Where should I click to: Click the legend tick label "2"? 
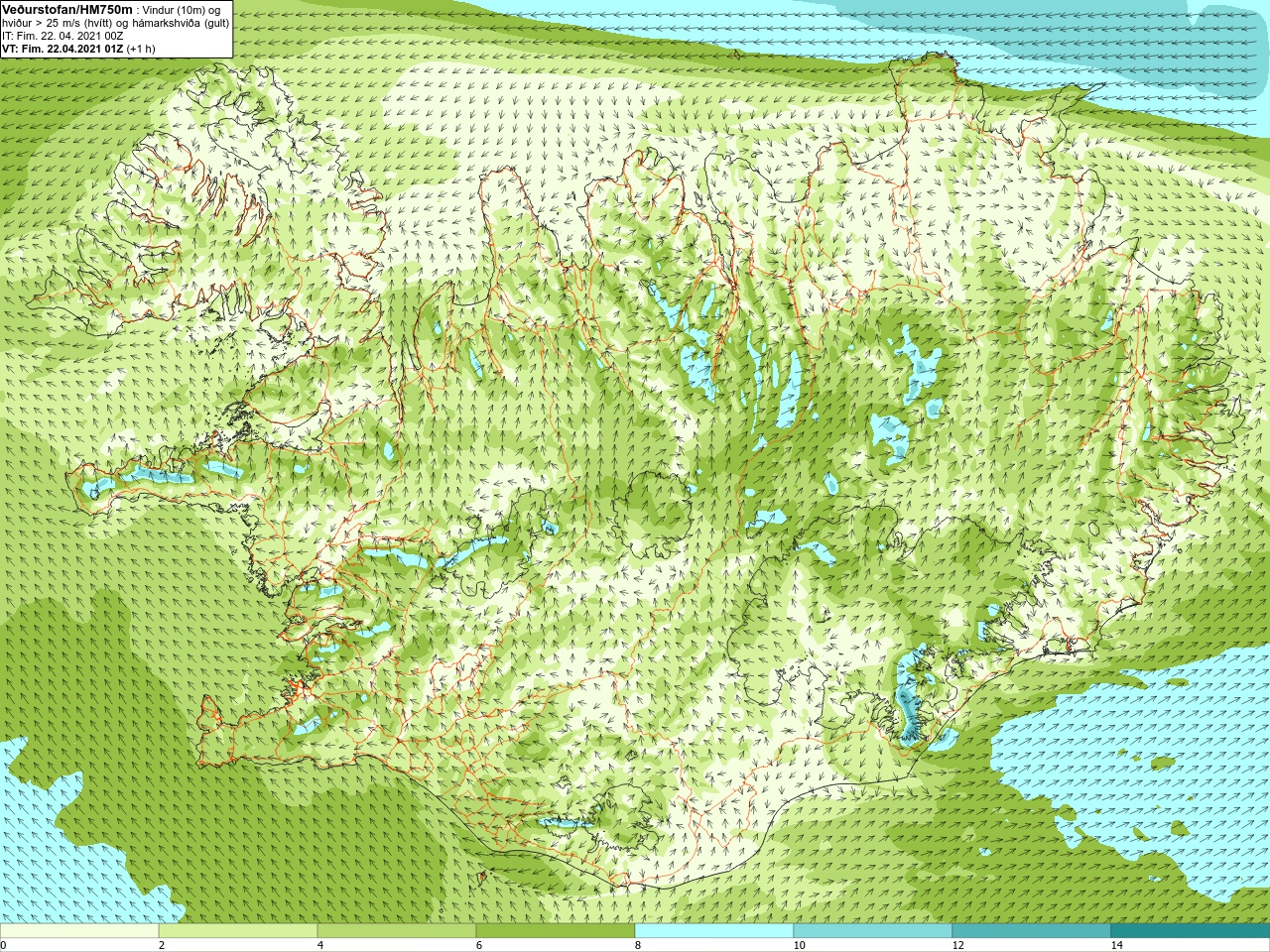[x=162, y=944]
